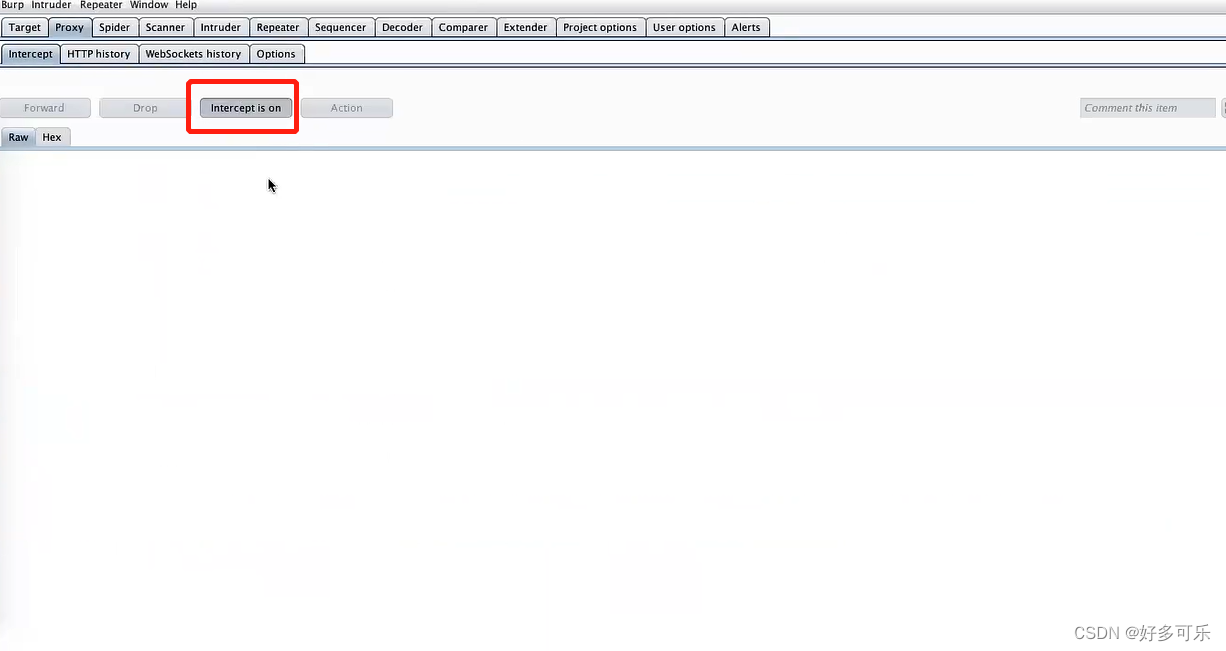Toggle the Intercept is on button

pos(246,108)
